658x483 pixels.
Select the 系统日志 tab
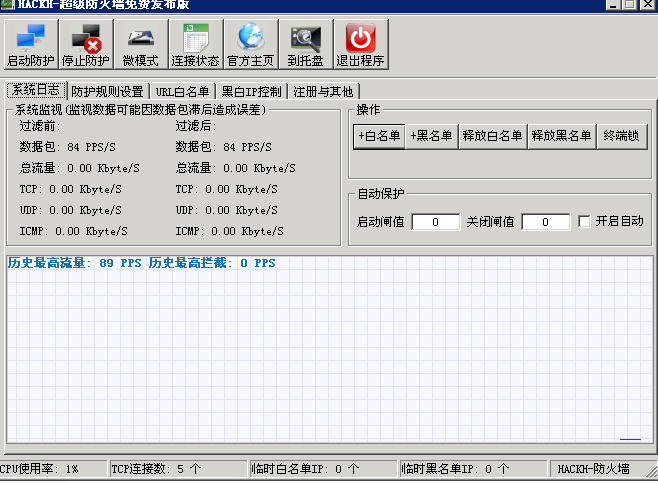pos(36,90)
